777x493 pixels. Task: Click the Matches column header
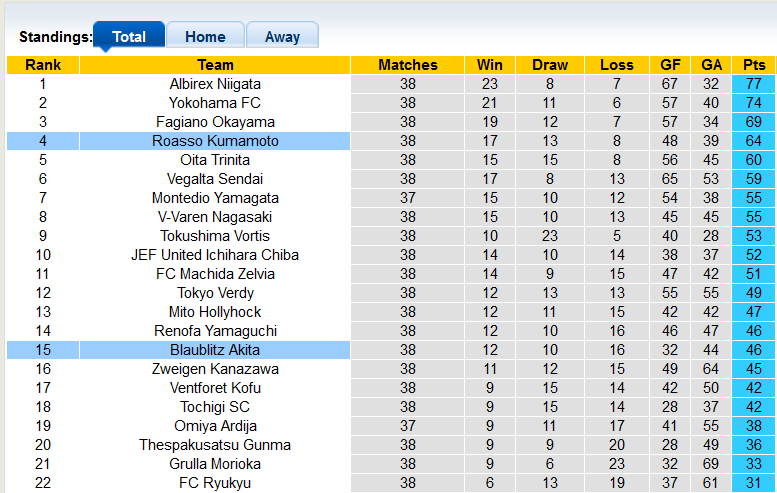pyautogui.click(x=407, y=65)
